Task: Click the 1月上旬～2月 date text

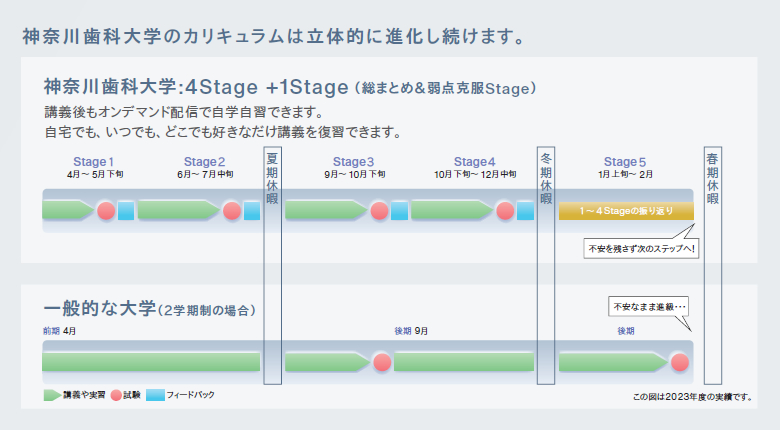Action: point(625,175)
